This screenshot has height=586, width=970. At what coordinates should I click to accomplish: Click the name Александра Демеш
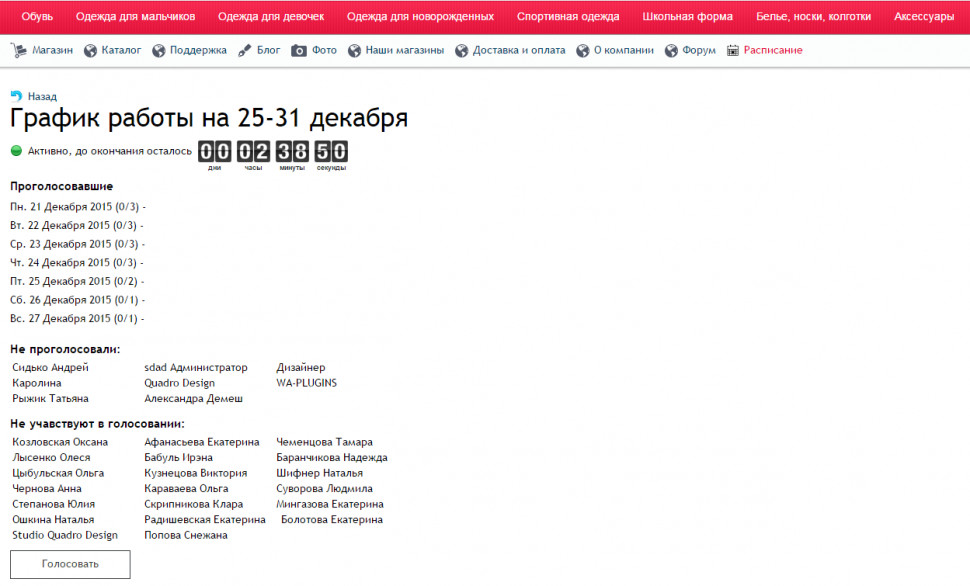194,399
